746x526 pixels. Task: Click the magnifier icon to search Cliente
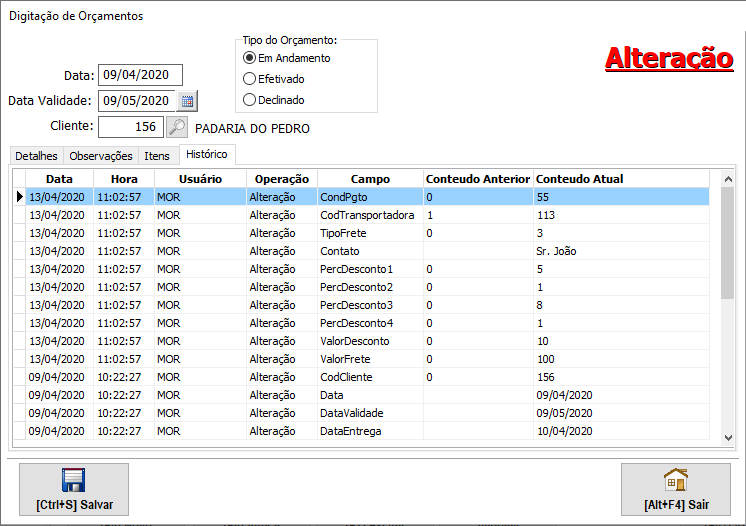pos(176,127)
